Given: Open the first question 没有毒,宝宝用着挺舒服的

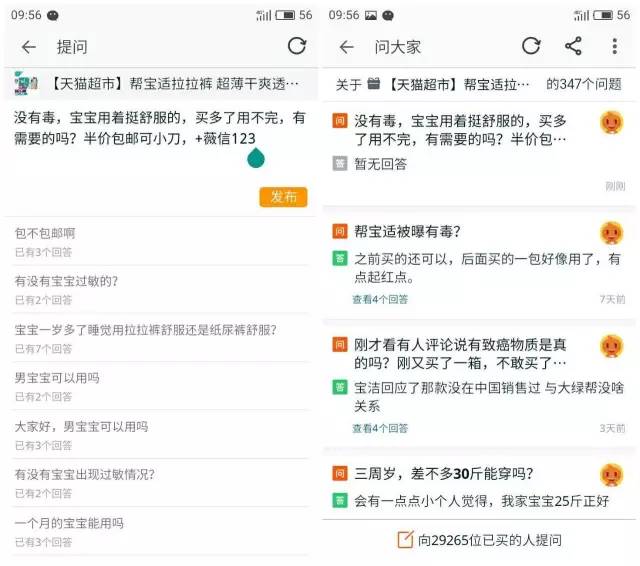Looking at the screenshot, I should click(x=460, y=130).
